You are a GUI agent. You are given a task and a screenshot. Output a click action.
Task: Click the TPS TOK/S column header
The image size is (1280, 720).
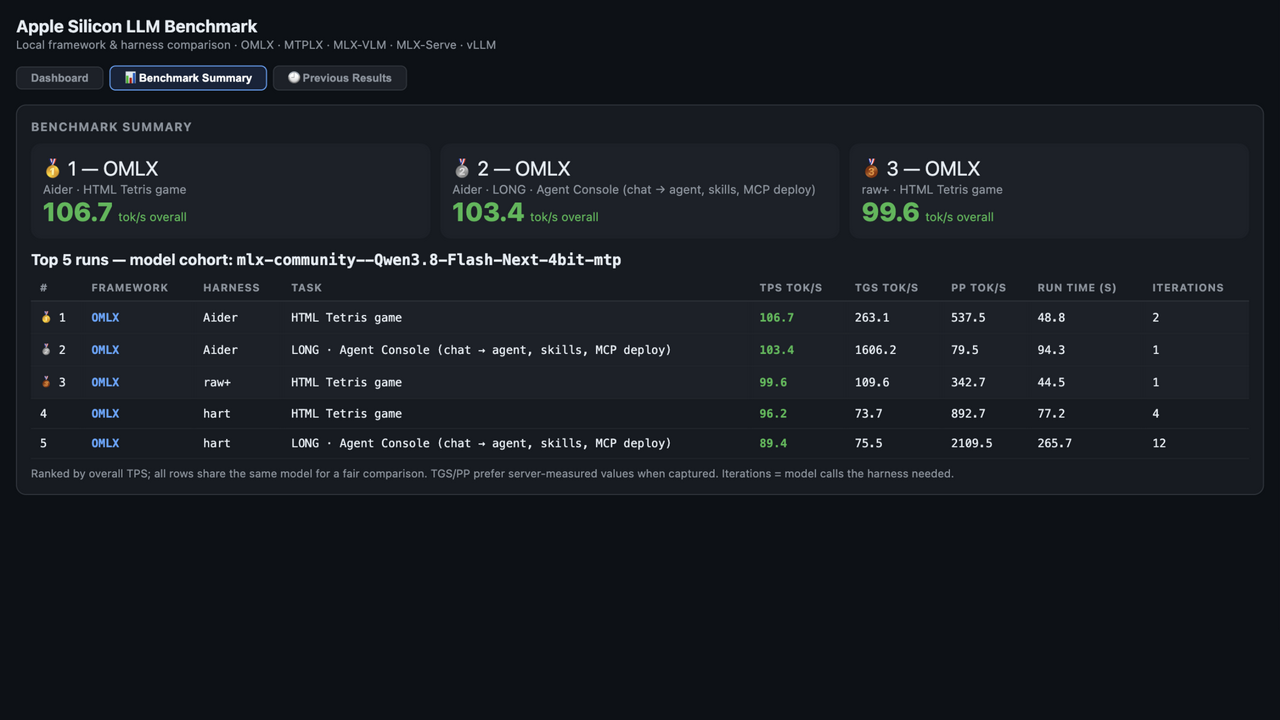tap(791, 288)
